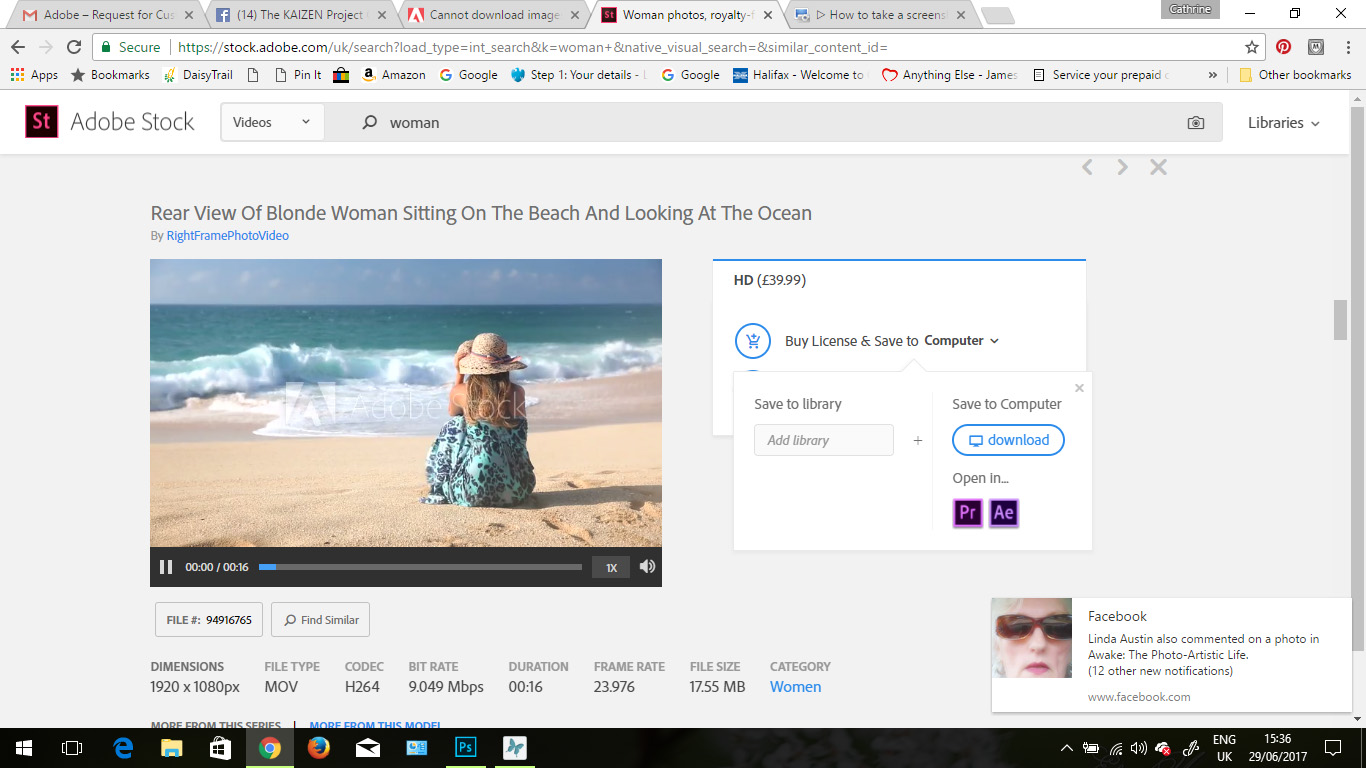Open Premiere Pro via the Pr icon

pos(967,513)
